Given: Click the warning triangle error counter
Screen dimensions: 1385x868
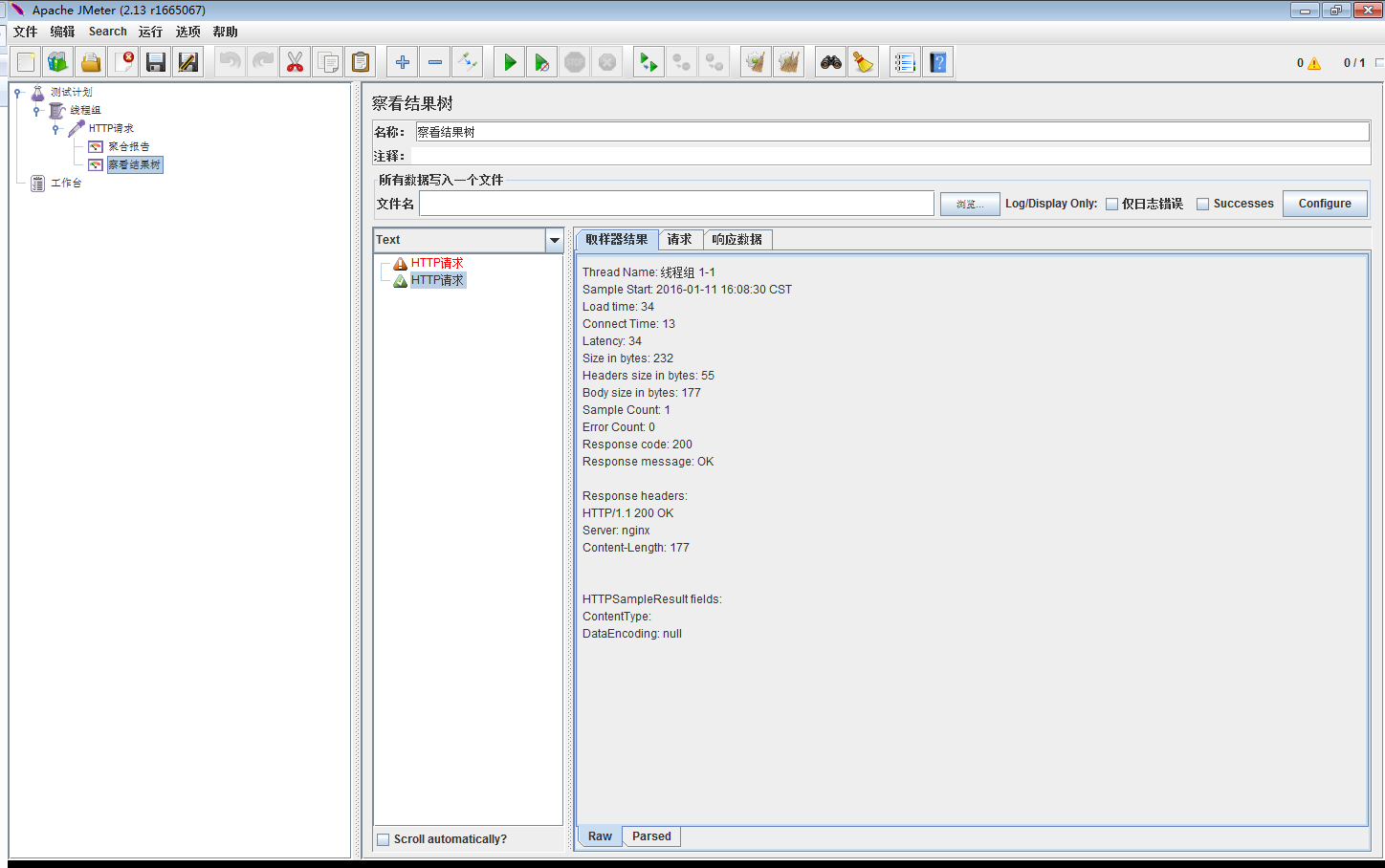Looking at the screenshot, I should tap(1314, 63).
